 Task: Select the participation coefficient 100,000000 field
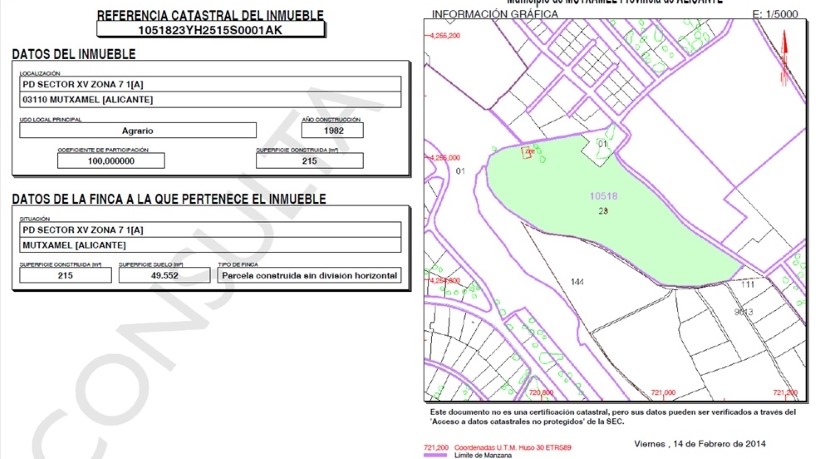pyautogui.click(x=110, y=160)
